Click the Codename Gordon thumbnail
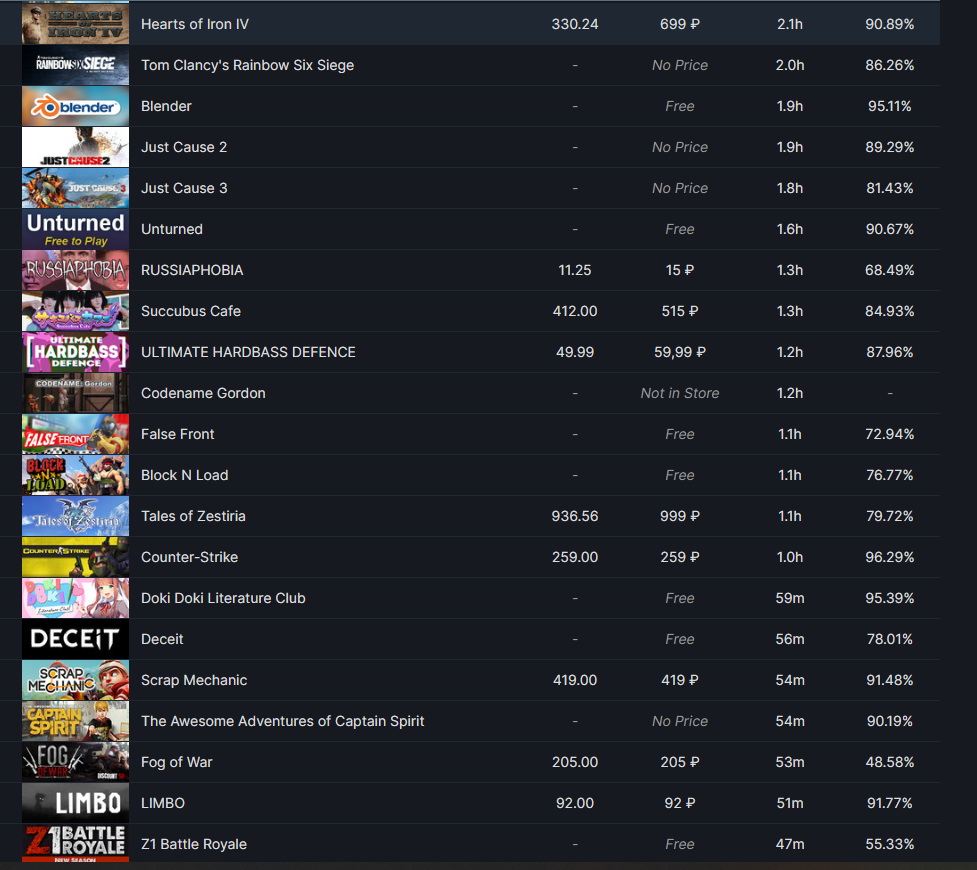Screen dimensions: 977x870 (75, 393)
